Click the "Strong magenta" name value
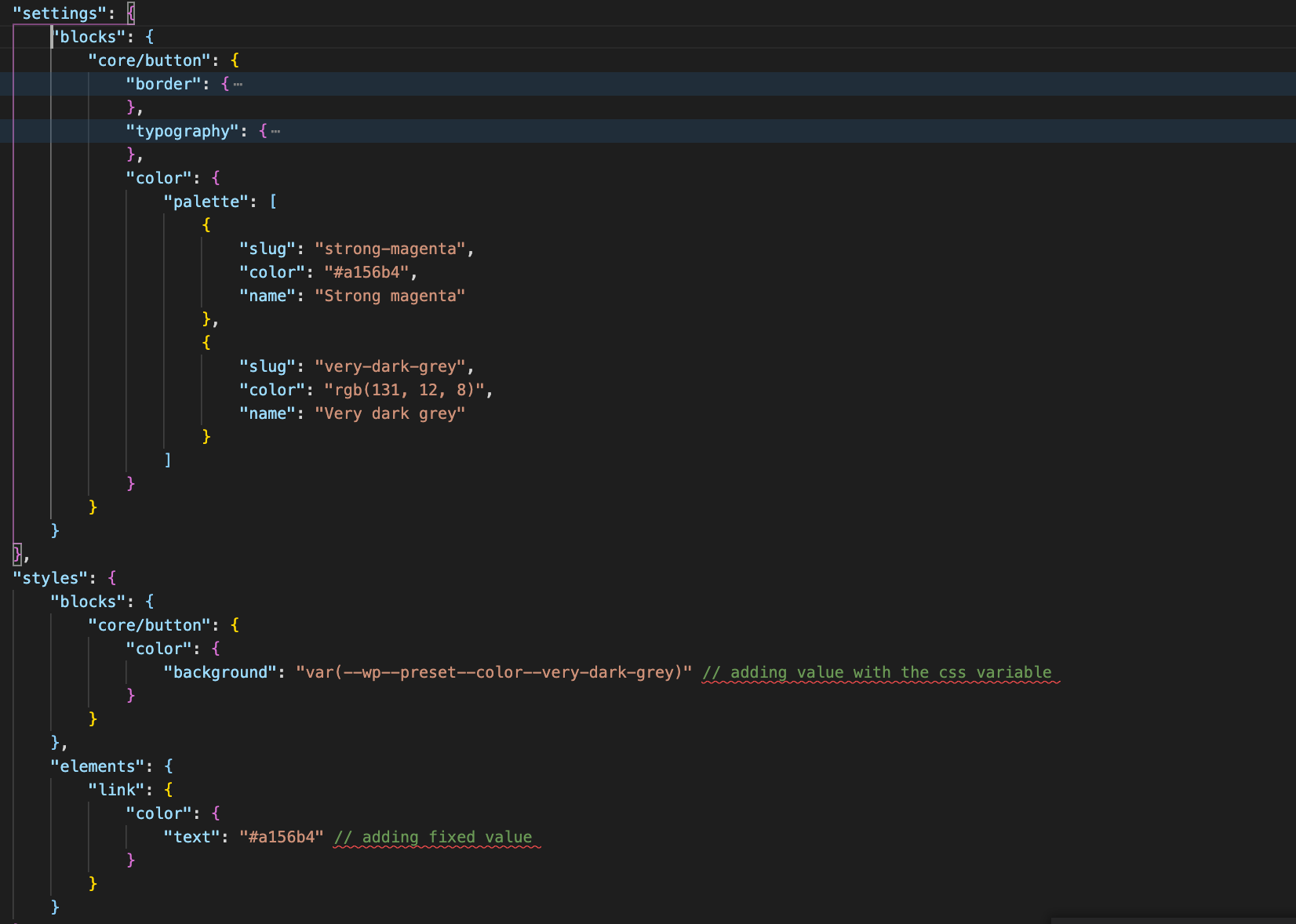 coord(389,296)
